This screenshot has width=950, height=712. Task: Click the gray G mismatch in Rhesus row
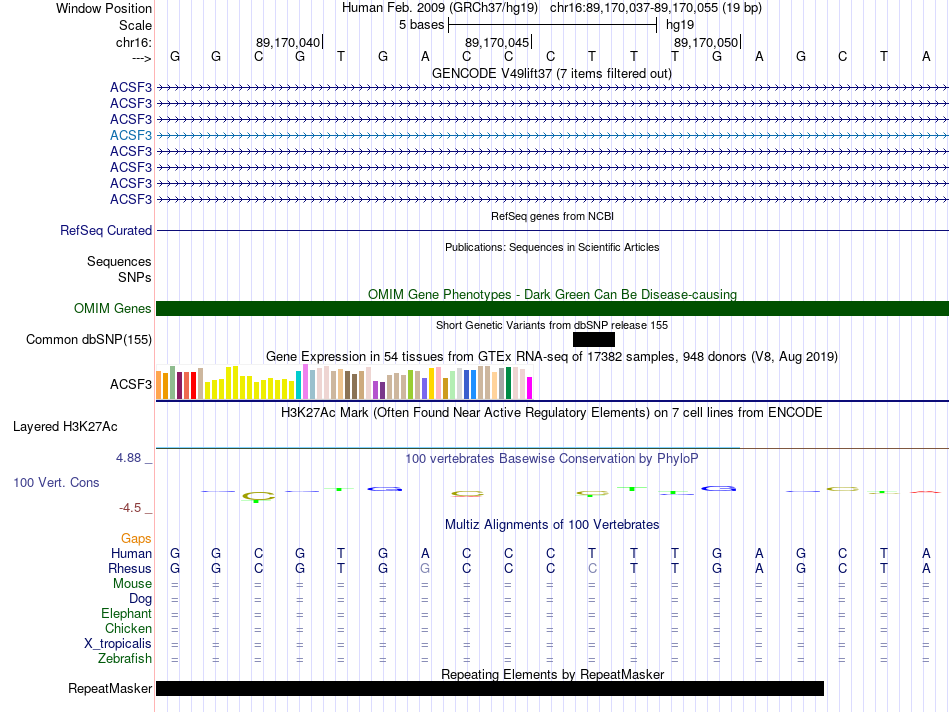coord(425,568)
